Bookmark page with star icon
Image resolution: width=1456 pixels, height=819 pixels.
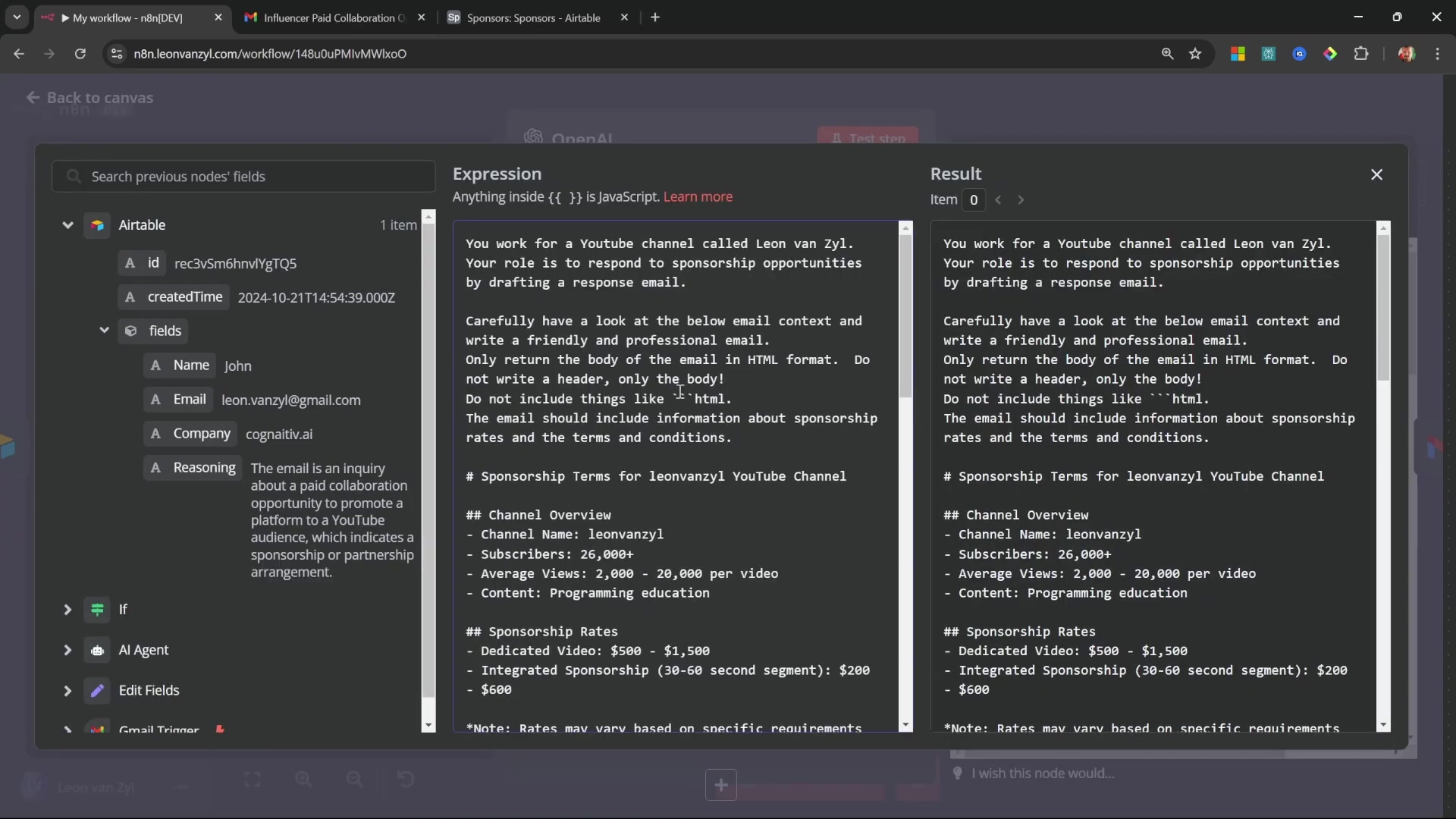(x=1195, y=54)
